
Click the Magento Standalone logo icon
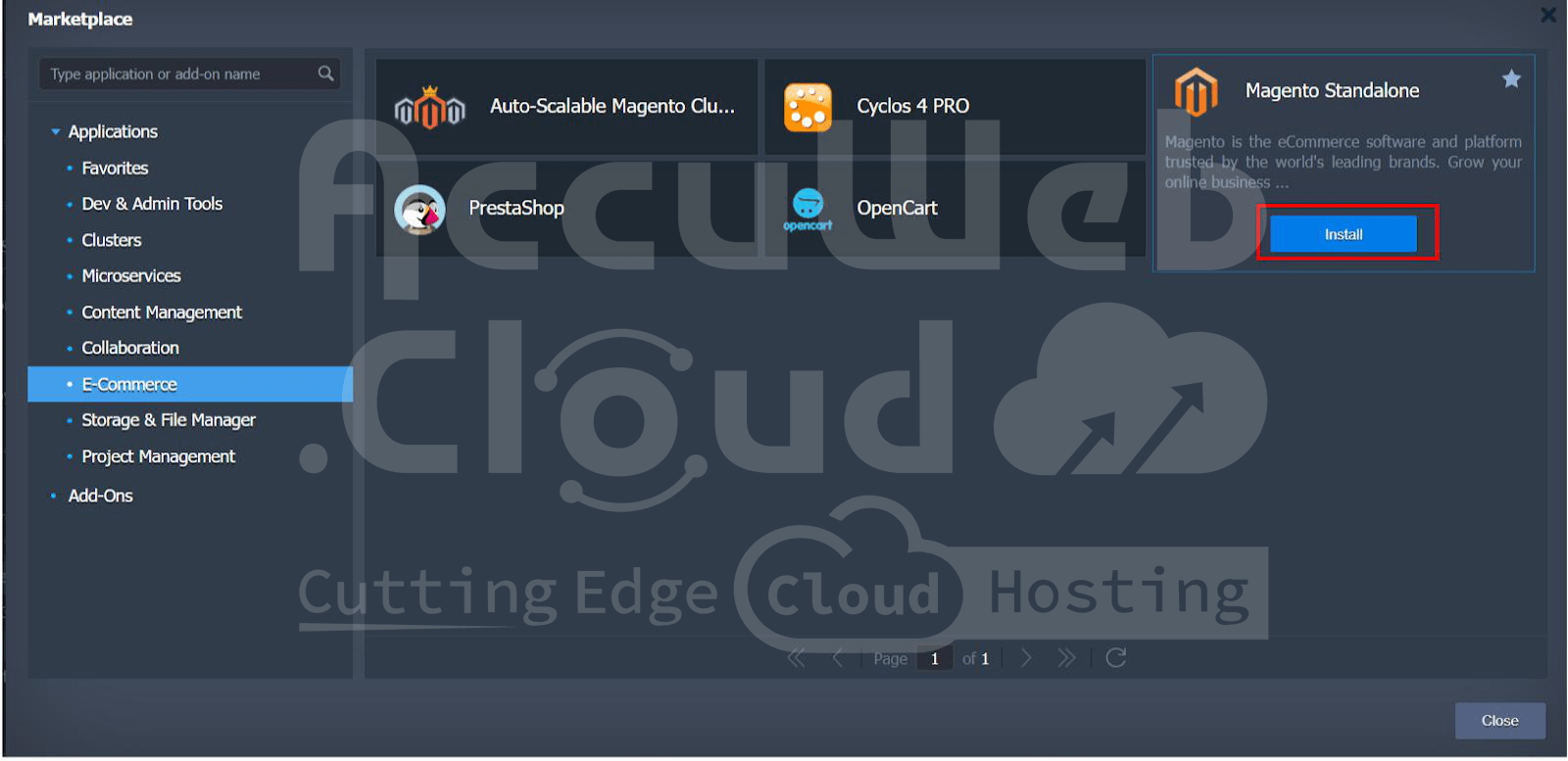coord(1196,92)
